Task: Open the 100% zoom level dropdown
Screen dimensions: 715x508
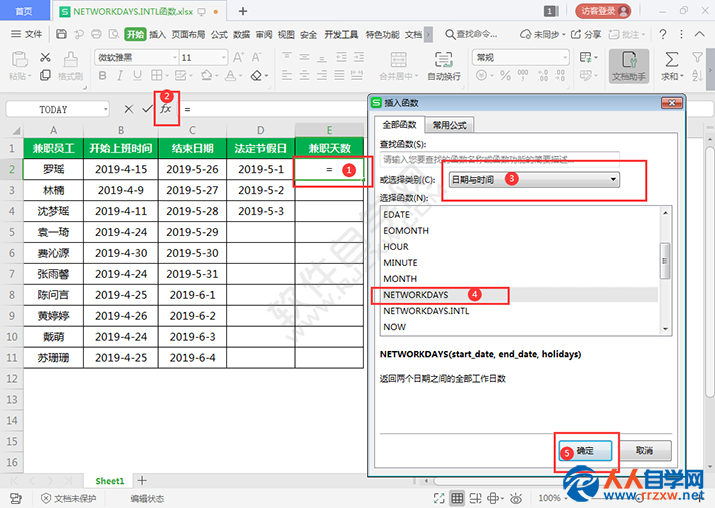Action: click(553, 498)
